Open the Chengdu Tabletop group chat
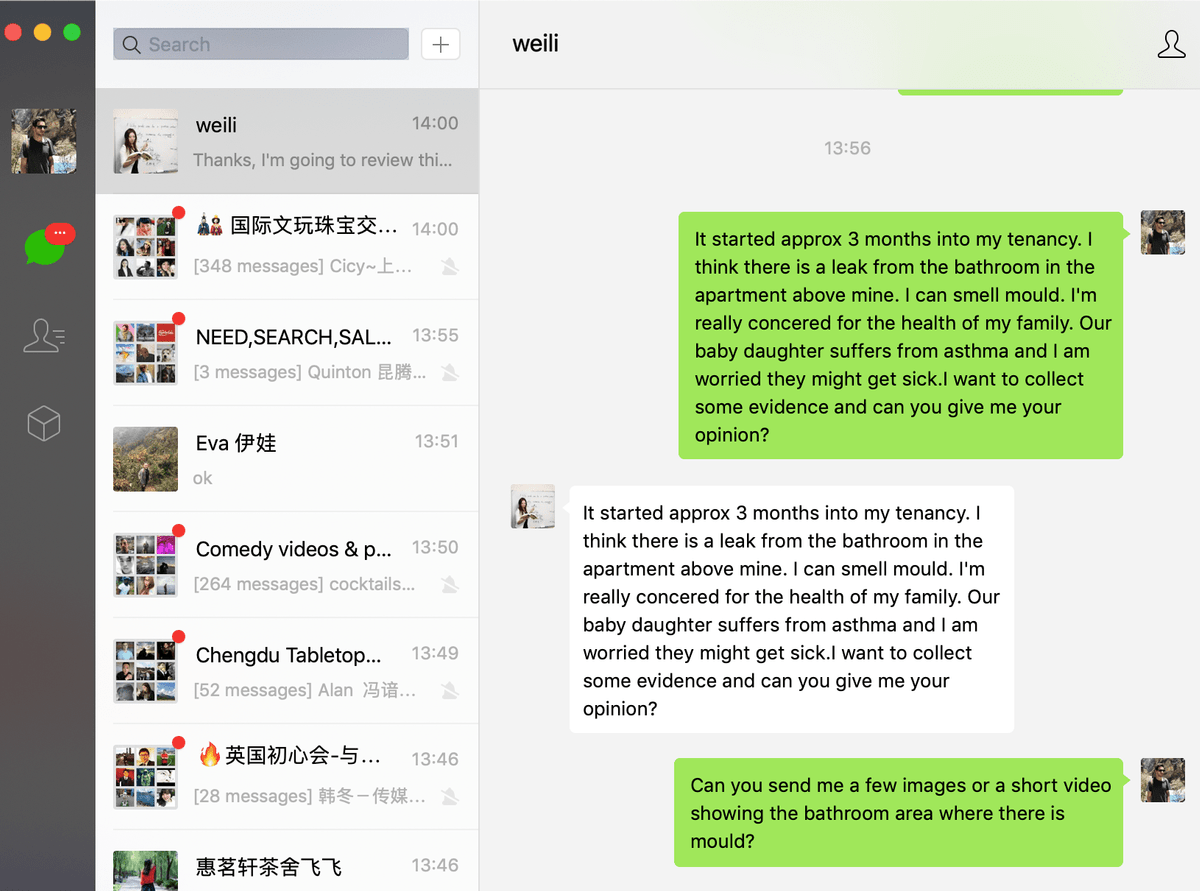Viewport: 1200px width, 891px height. [x=287, y=671]
